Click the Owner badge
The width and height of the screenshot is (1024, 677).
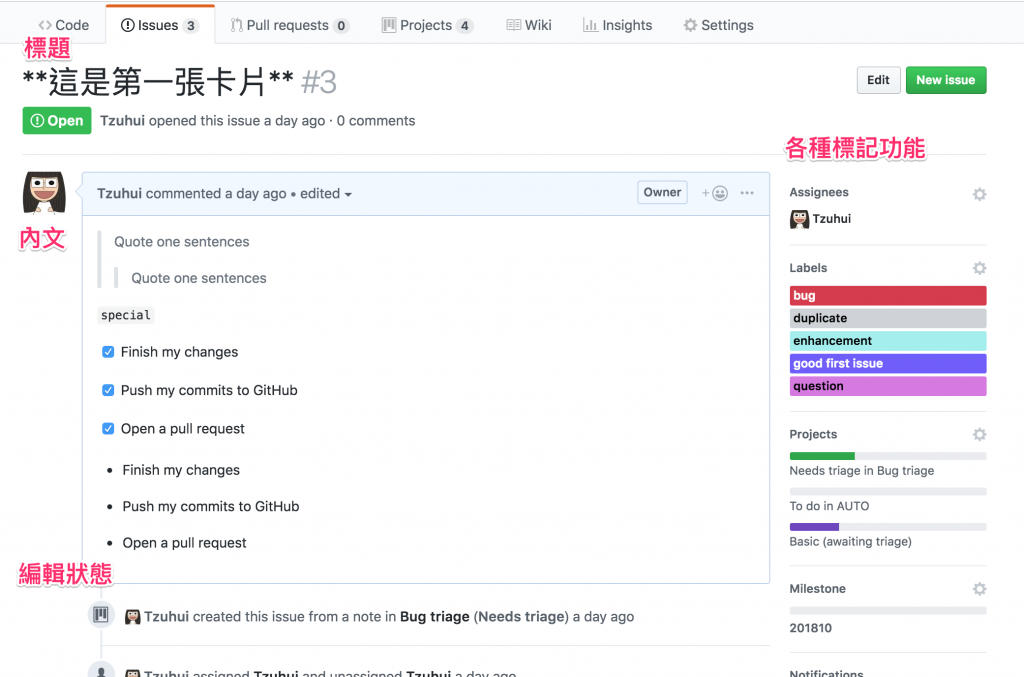click(x=662, y=192)
